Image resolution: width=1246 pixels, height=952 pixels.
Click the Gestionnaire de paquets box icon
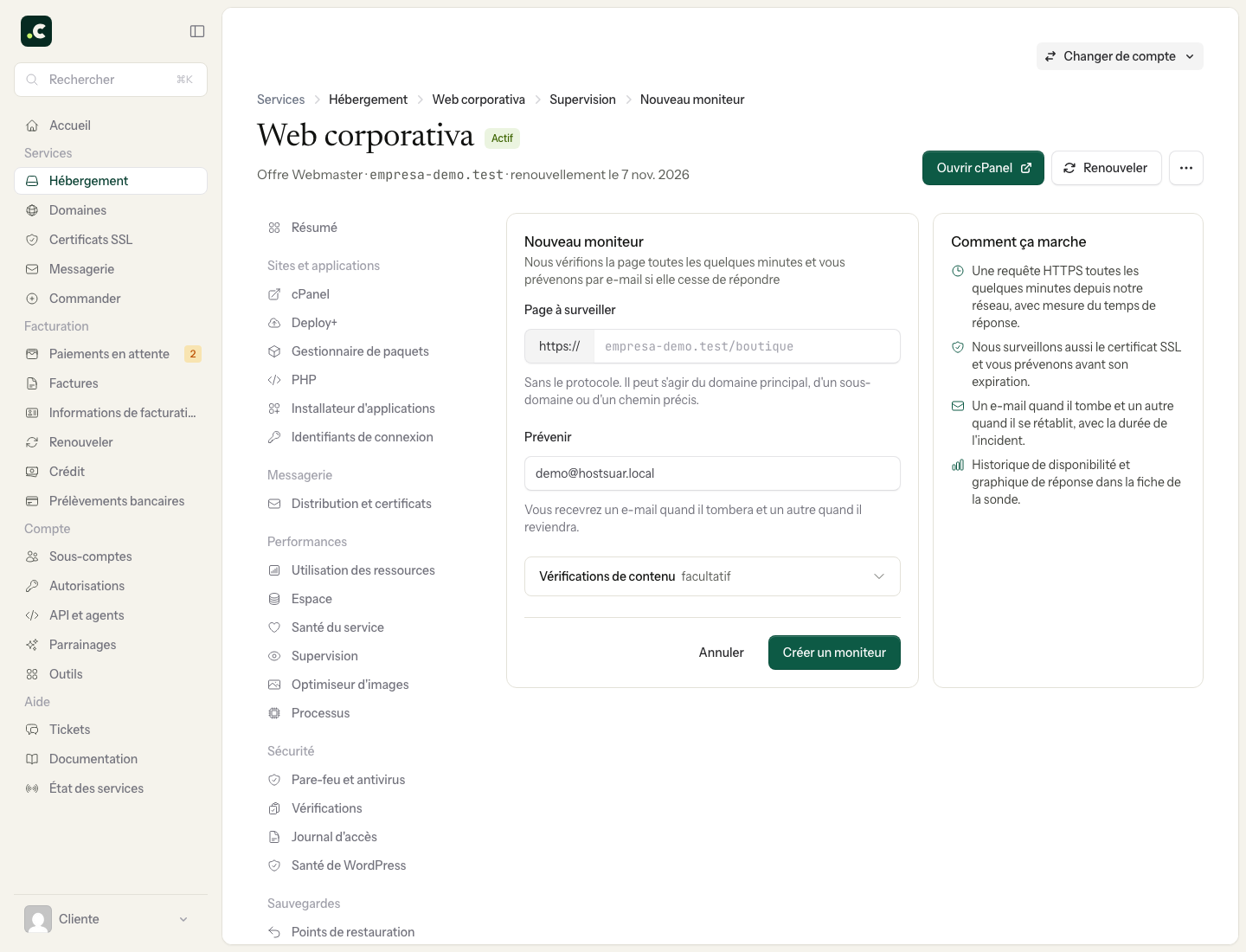pyautogui.click(x=274, y=351)
